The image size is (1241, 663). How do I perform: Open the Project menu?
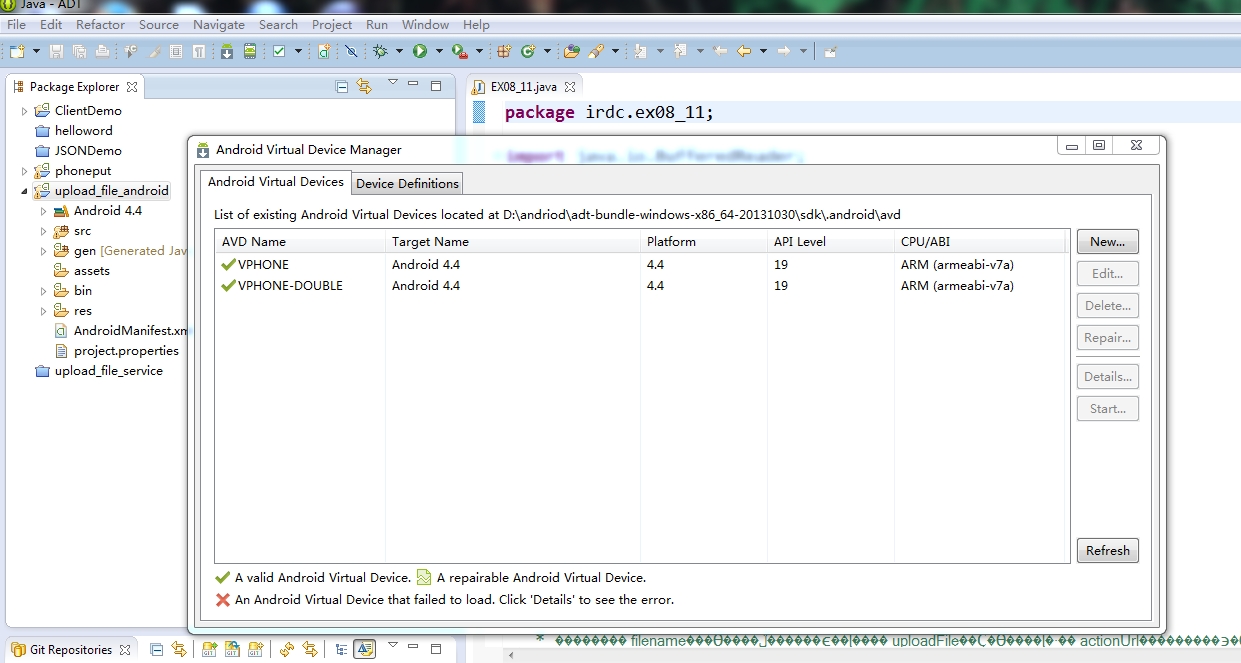(x=332, y=24)
